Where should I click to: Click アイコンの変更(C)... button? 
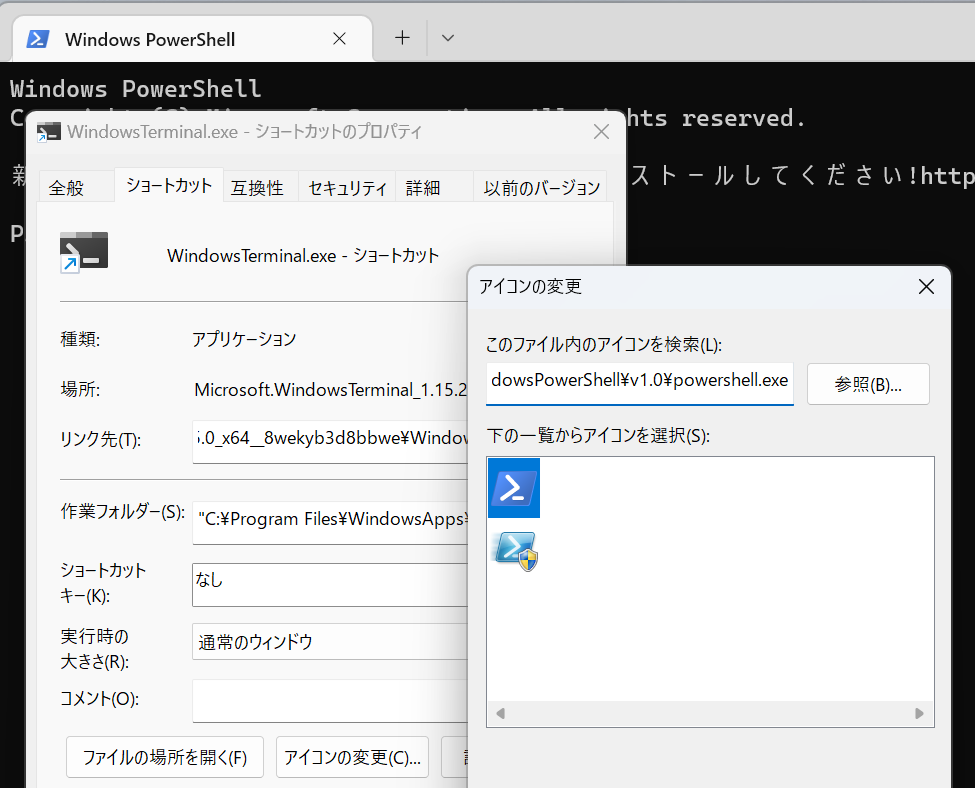(353, 757)
